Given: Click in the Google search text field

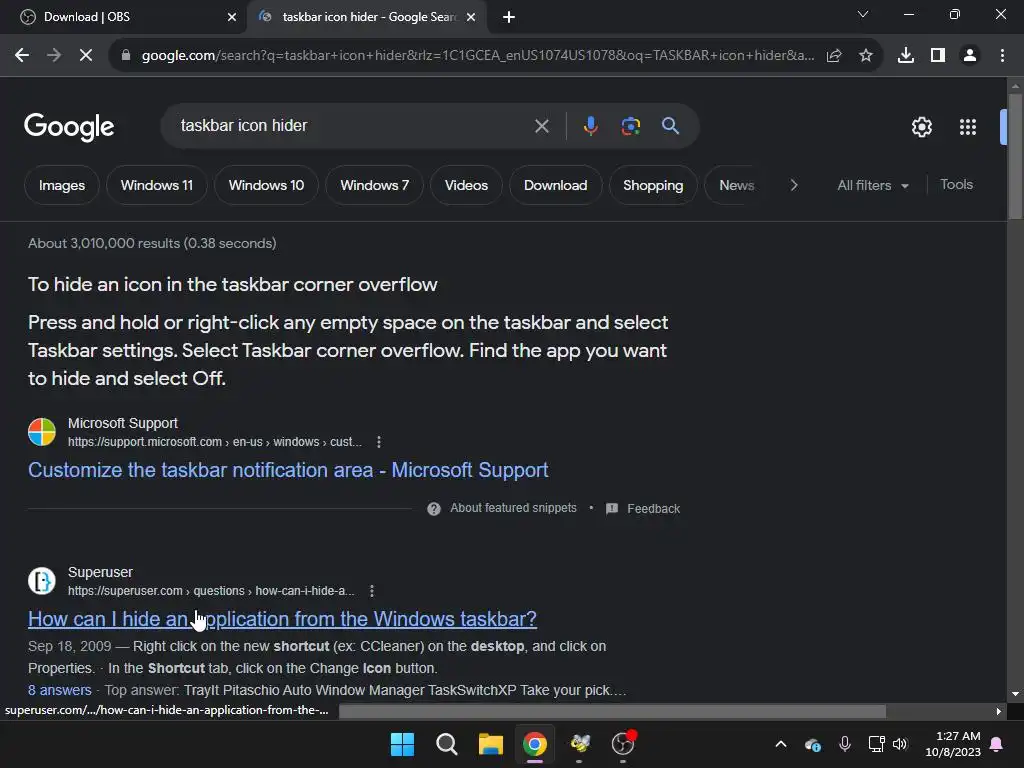Looking at the screenshot, I should point(353,126).
